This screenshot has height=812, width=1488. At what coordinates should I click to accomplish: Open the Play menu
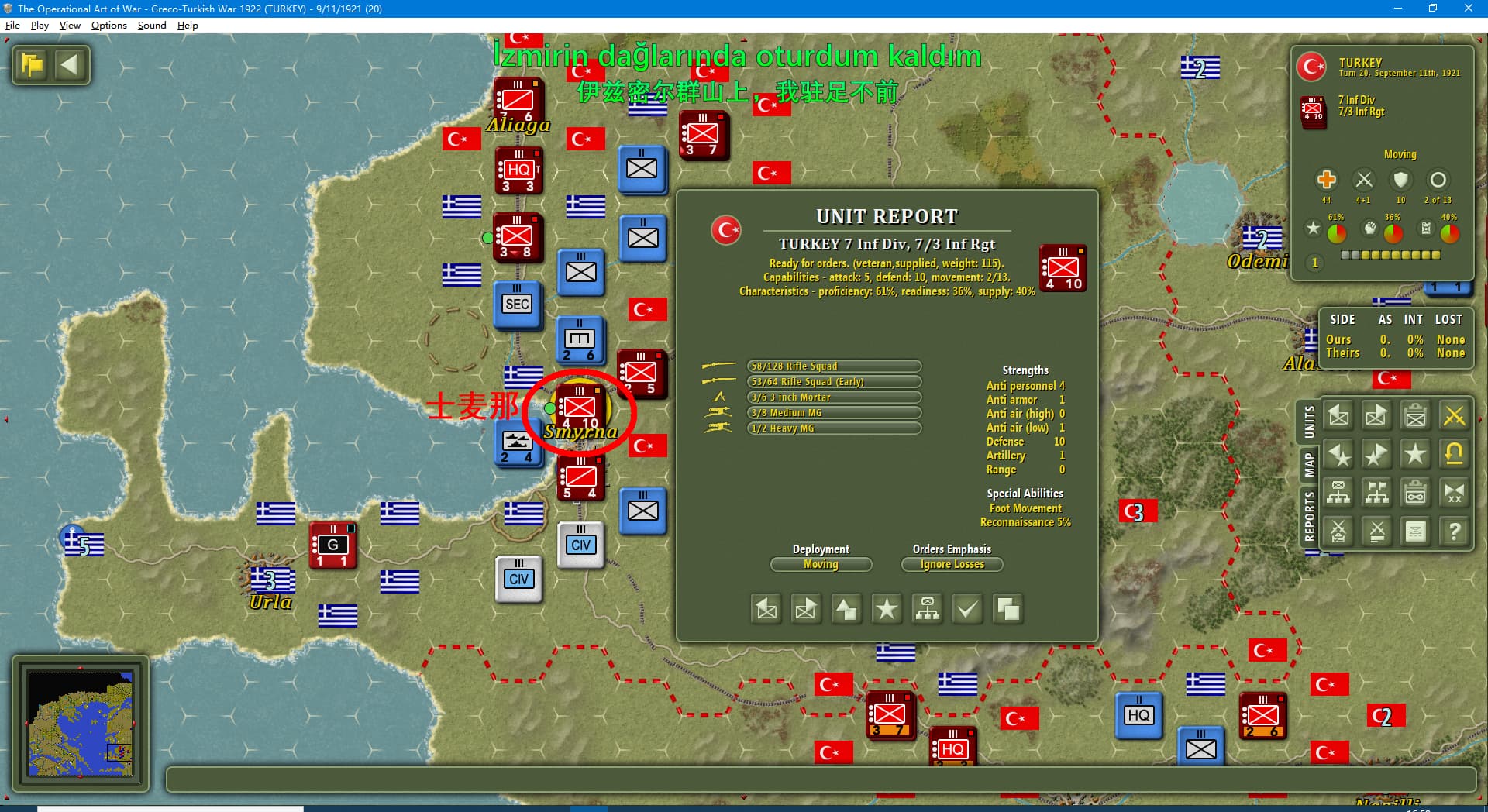click(40, 26)
